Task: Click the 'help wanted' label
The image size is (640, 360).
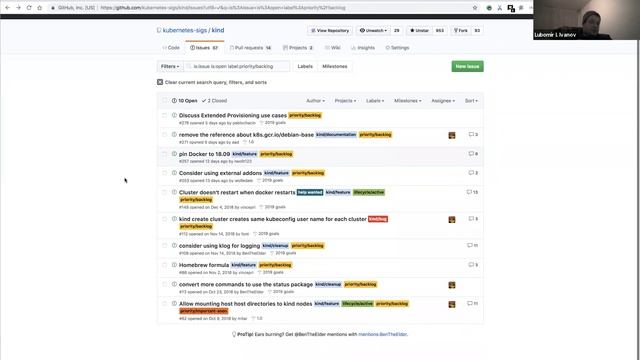Action: point(310,192)
